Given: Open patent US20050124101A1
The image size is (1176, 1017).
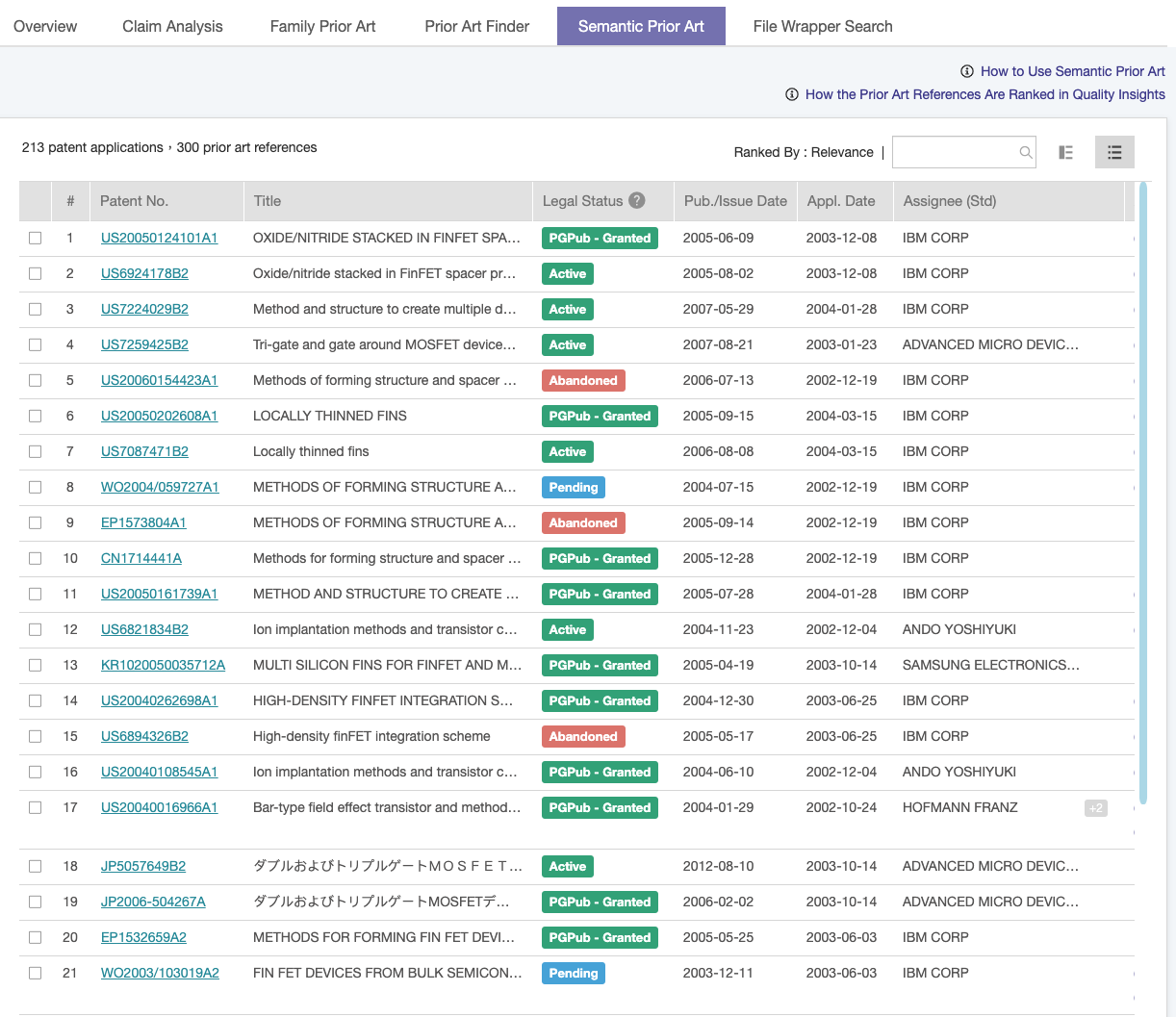Looking at the screenshot, I should coord(160,238).
